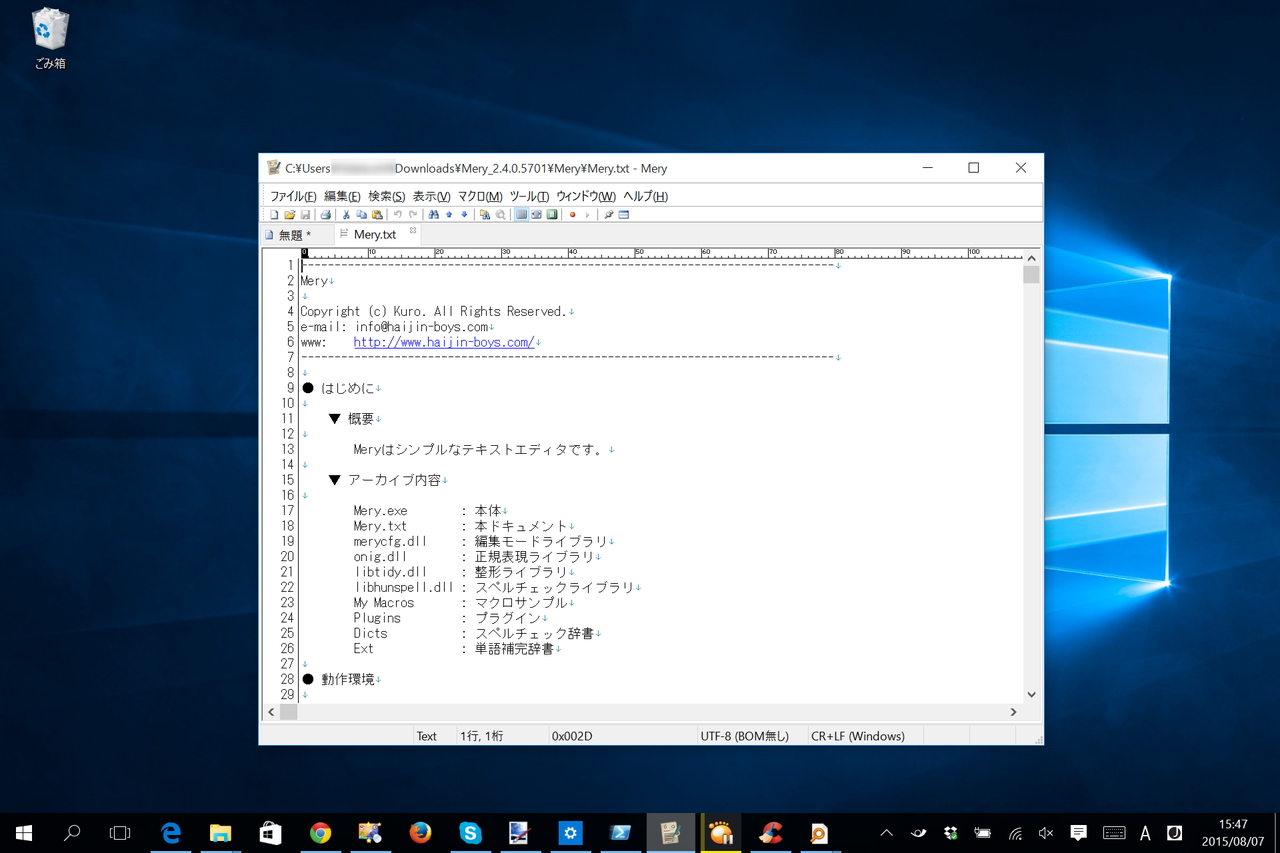Screen dimensions: 1280x853
Task: Click the Find Previous up-arrow icon
Action: point(449,215)
